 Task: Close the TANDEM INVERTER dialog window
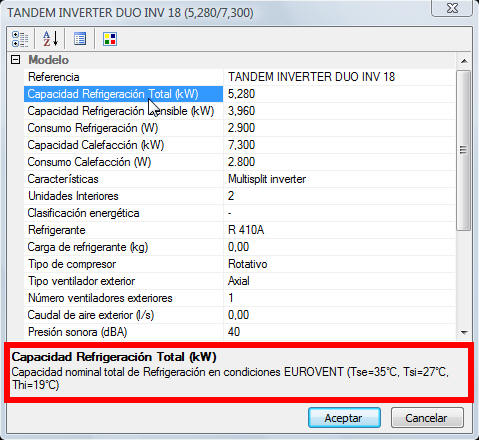click(x=452, y=8)
